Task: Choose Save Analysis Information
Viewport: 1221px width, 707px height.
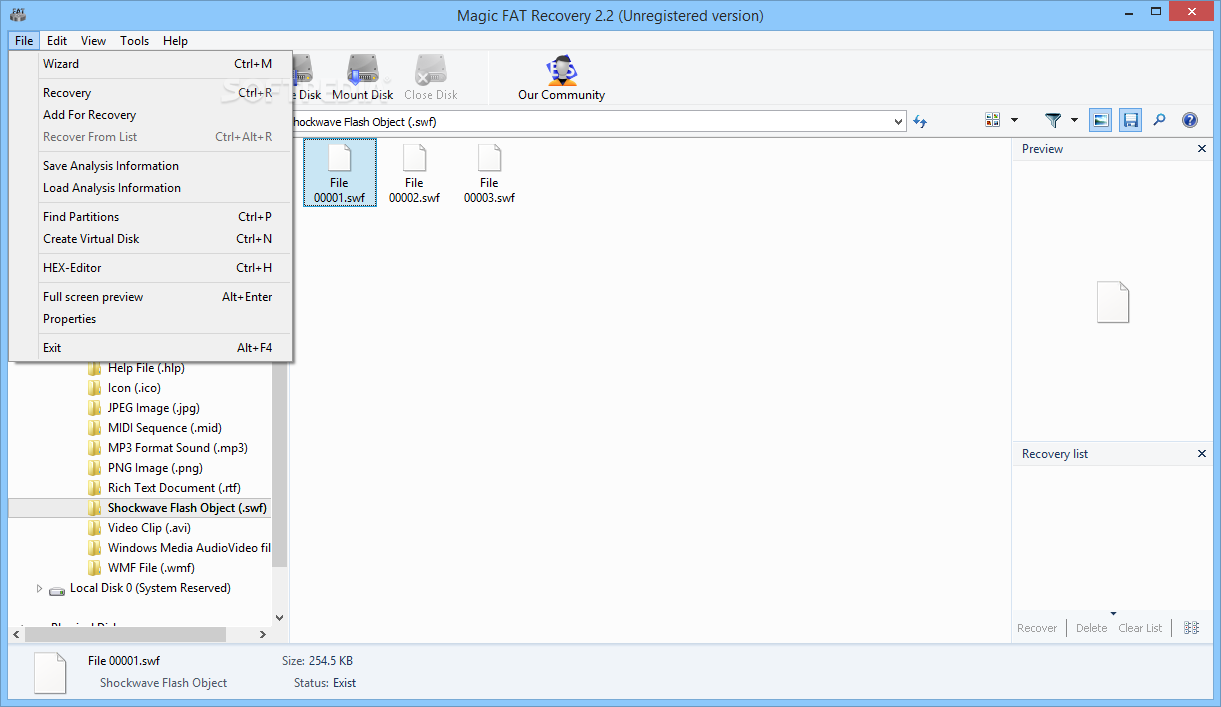Action: point(150,166)
